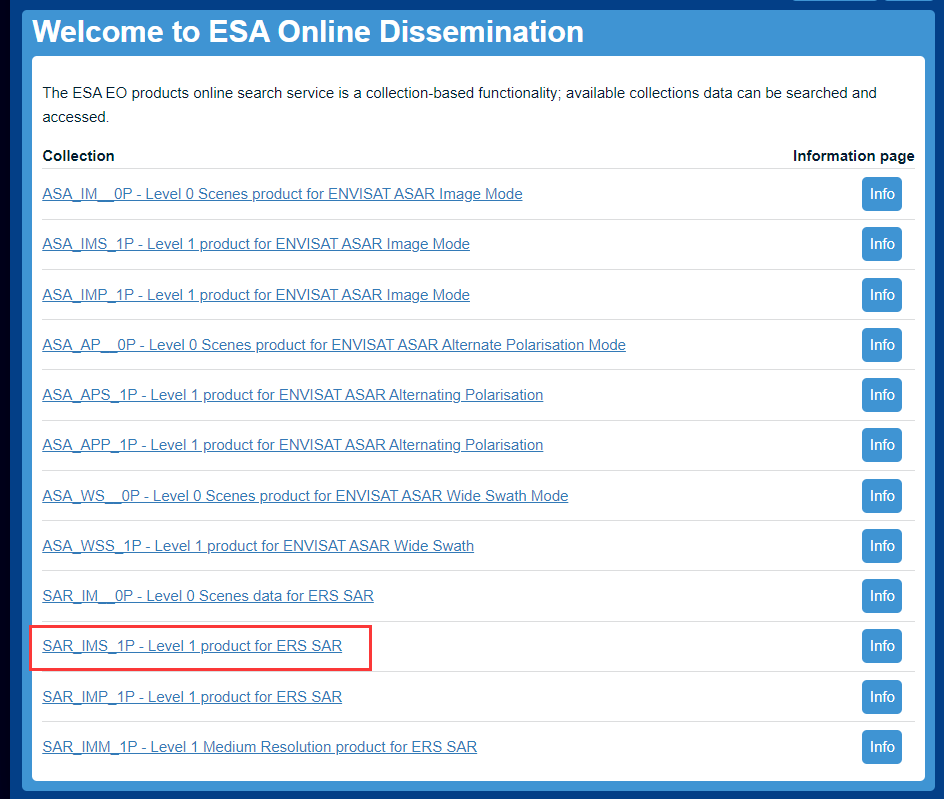This screenshot has height=799, width=944.
Task: View Info for ASA_WS__0P Wide Swath Mode
Action: pyautogui.click(x=882, y=496)
